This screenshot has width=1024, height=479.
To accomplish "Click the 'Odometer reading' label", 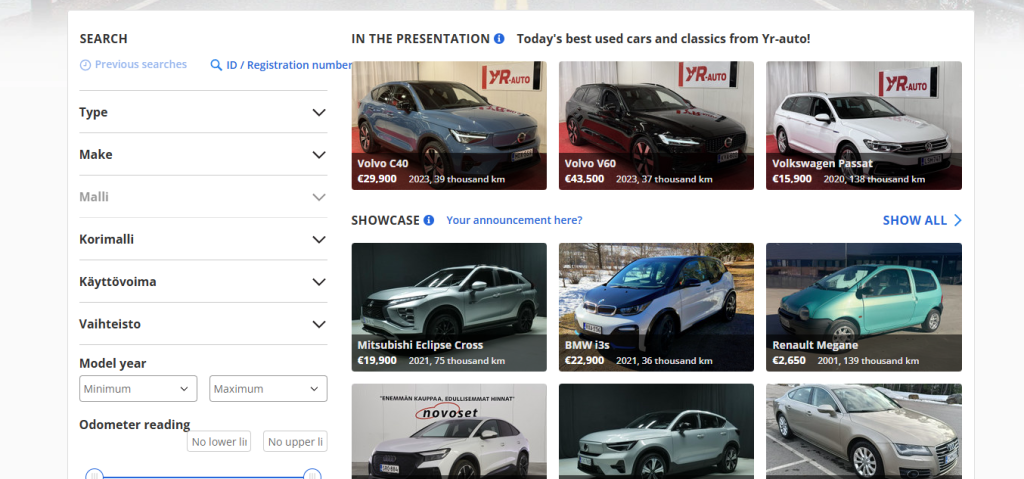I will tap(135, 425).
